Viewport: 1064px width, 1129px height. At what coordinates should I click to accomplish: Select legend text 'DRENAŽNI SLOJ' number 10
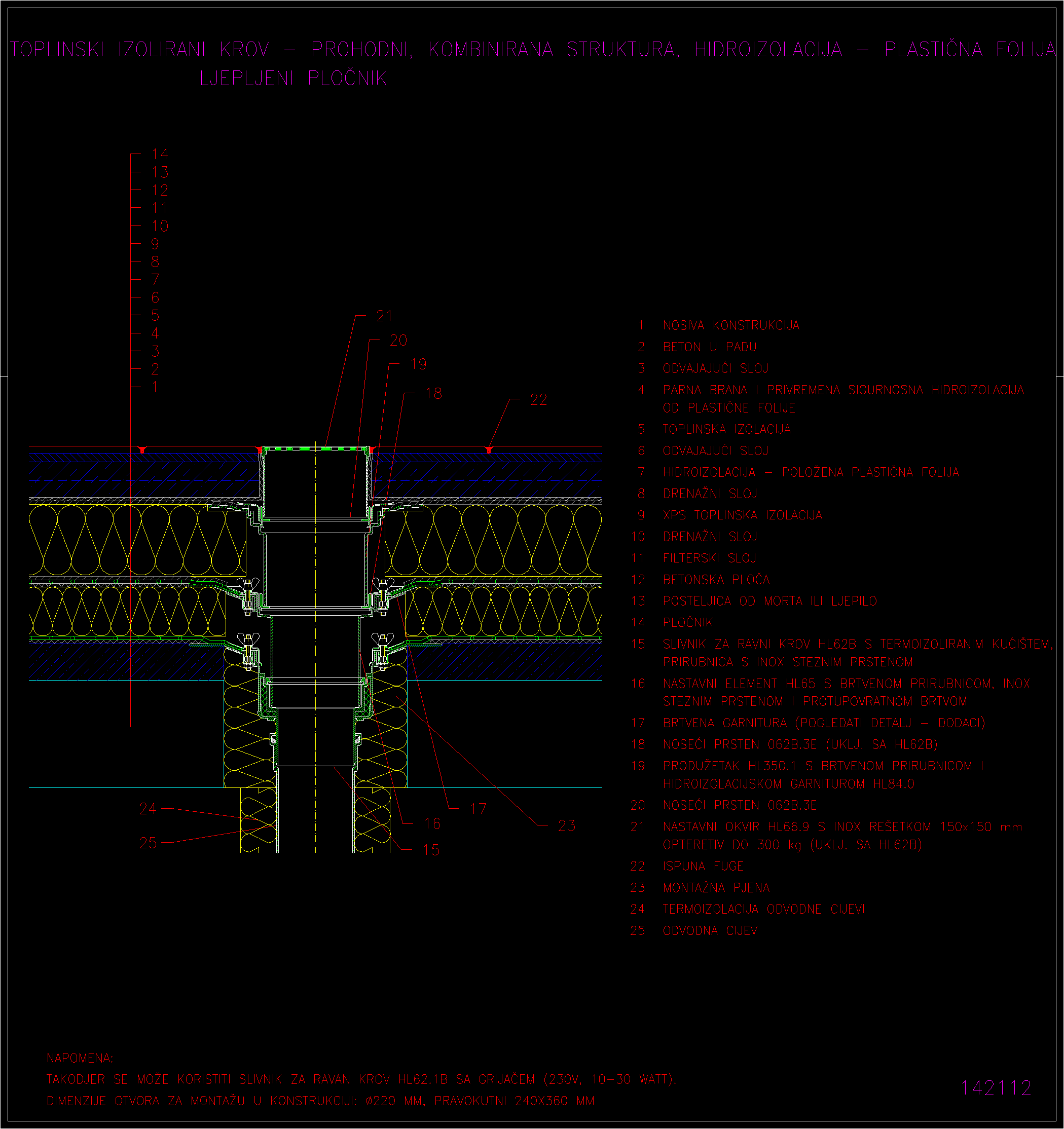coord(710,536)
